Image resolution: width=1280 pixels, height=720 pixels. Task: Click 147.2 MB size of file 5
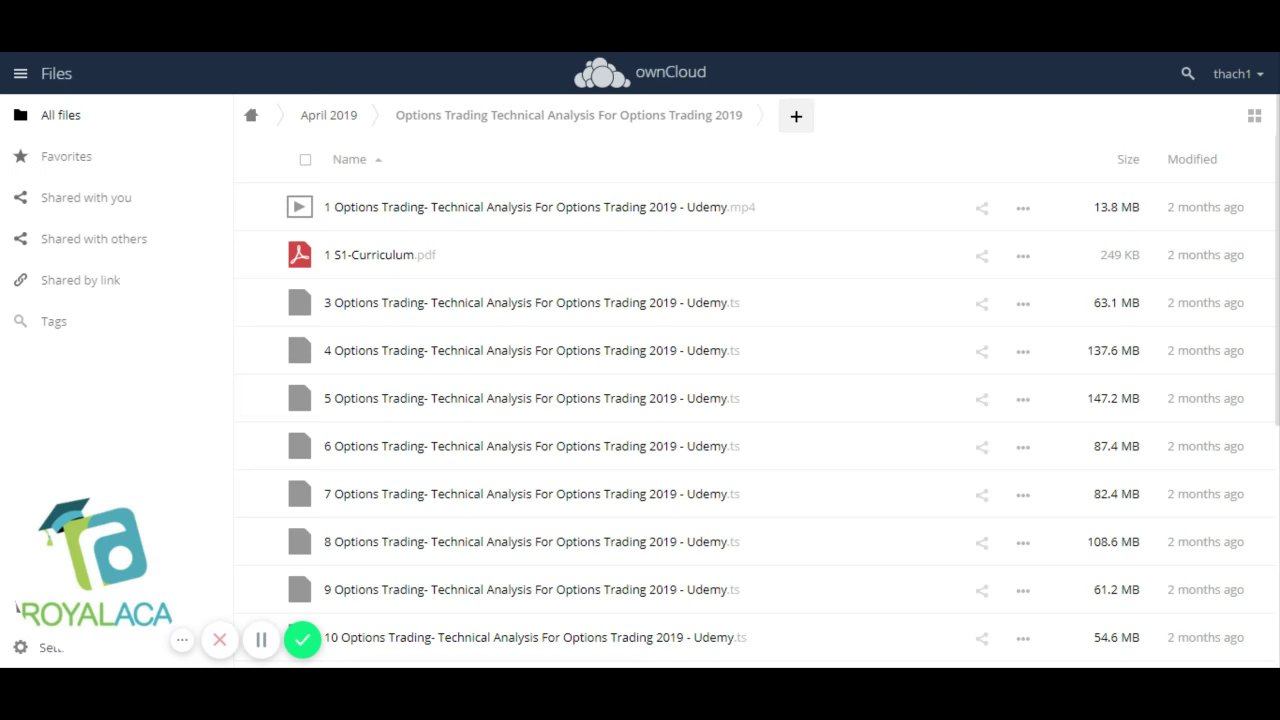pos(1113,399)
